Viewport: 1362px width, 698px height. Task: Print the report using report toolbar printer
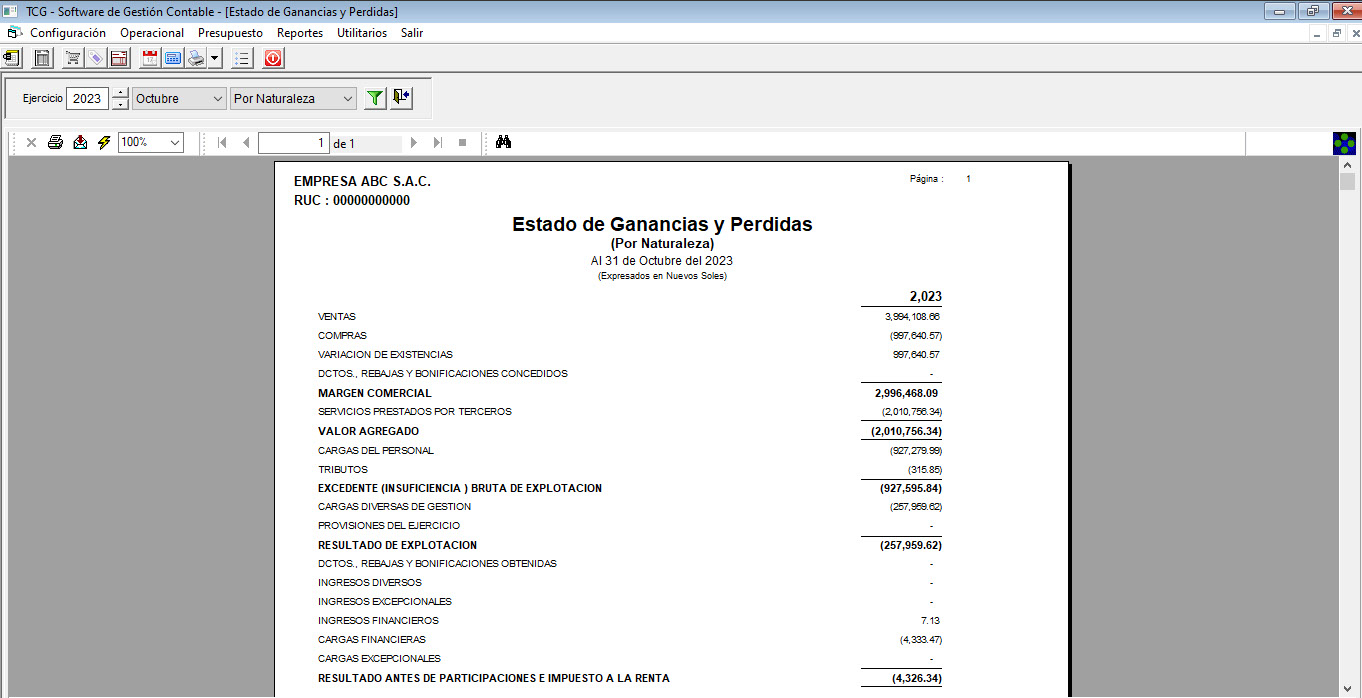[56, 143]
